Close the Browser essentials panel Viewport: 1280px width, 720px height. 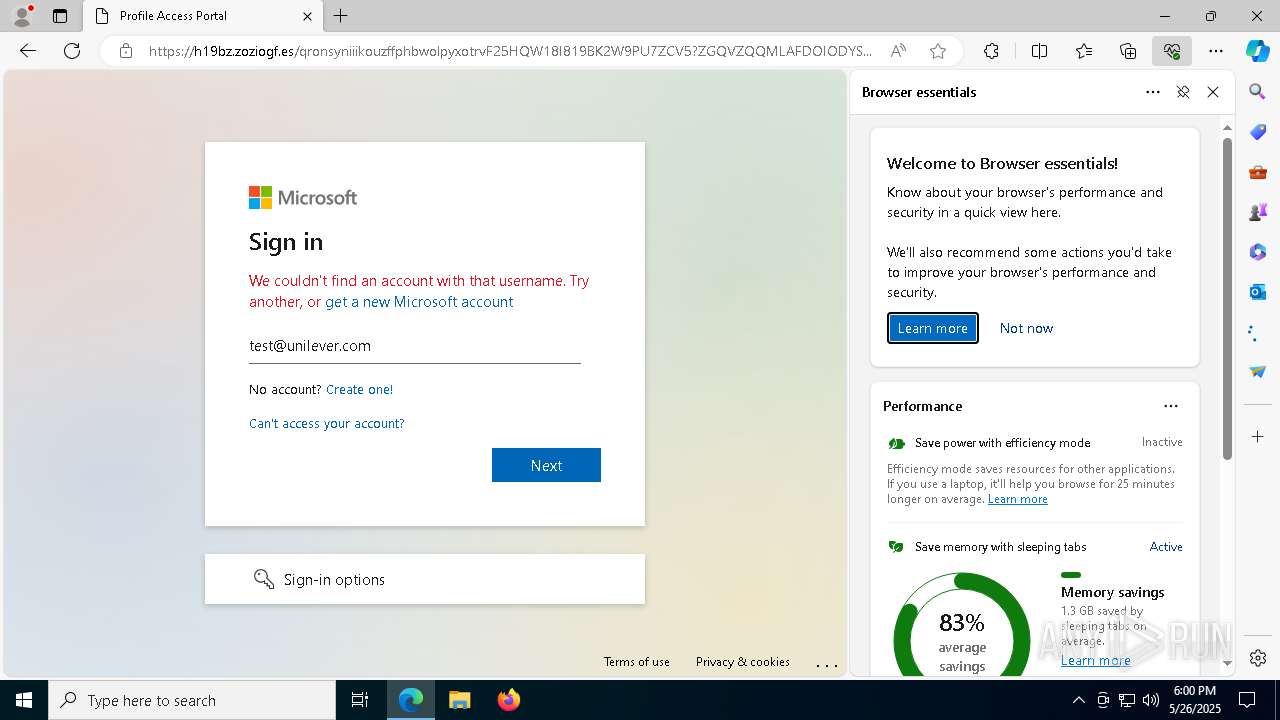[1213, 92]
